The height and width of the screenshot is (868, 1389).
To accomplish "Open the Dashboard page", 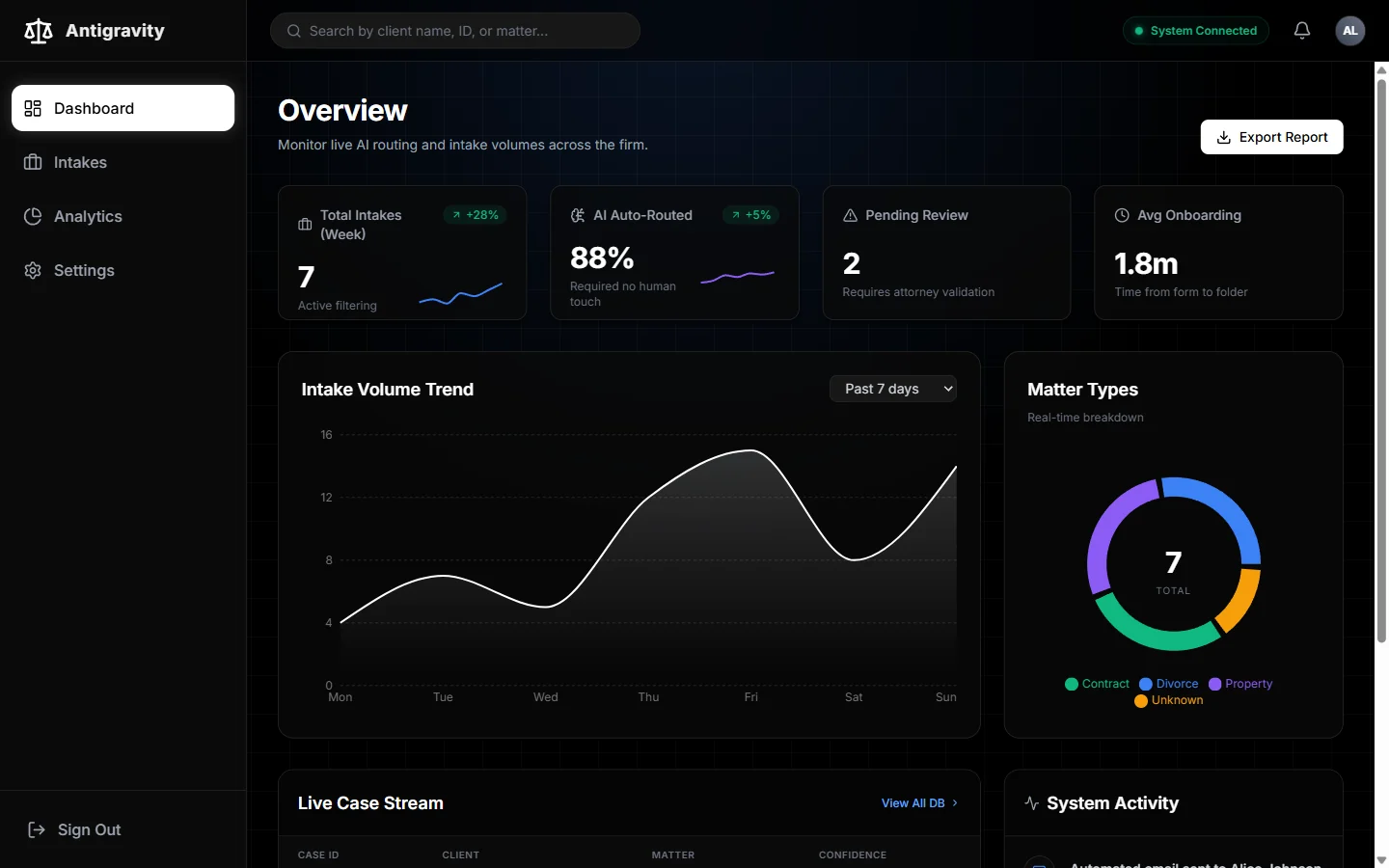I will 123,108.
